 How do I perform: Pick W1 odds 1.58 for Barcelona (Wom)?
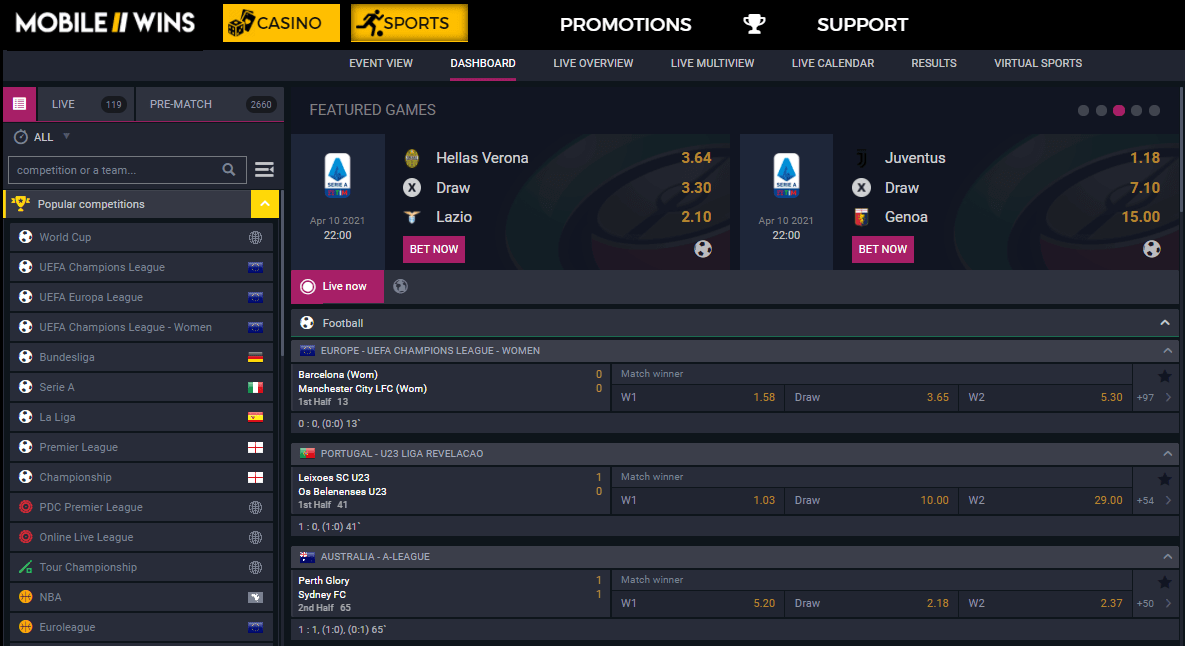click(x=698, y=397)
